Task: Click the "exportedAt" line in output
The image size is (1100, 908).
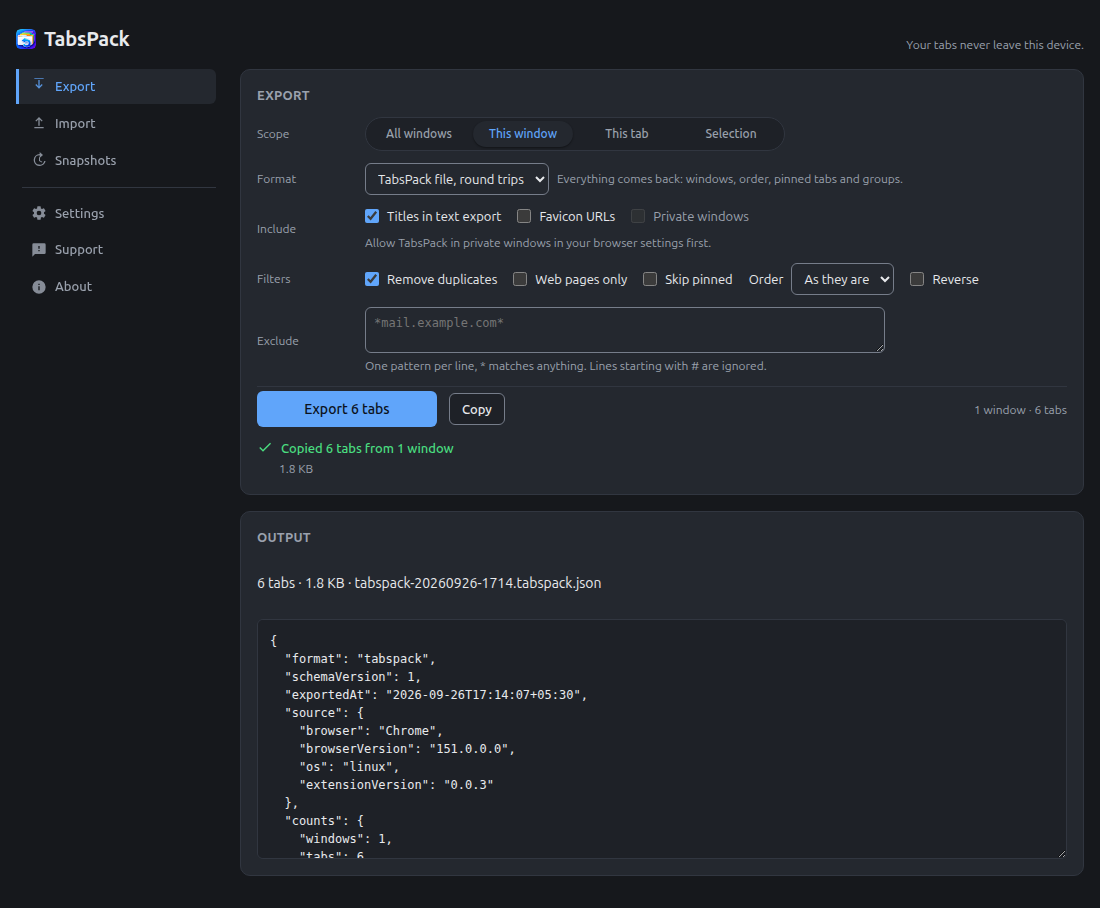Action: pyautogui.click(x=436, y=695)
